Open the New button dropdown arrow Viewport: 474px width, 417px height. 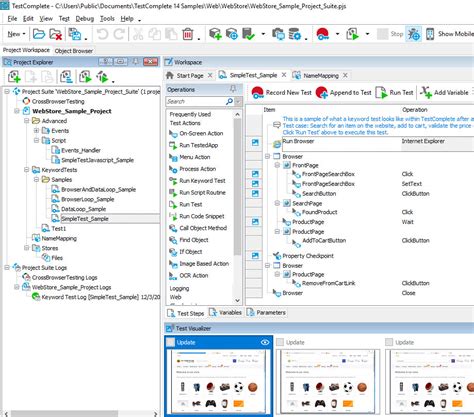coord(24,34)
